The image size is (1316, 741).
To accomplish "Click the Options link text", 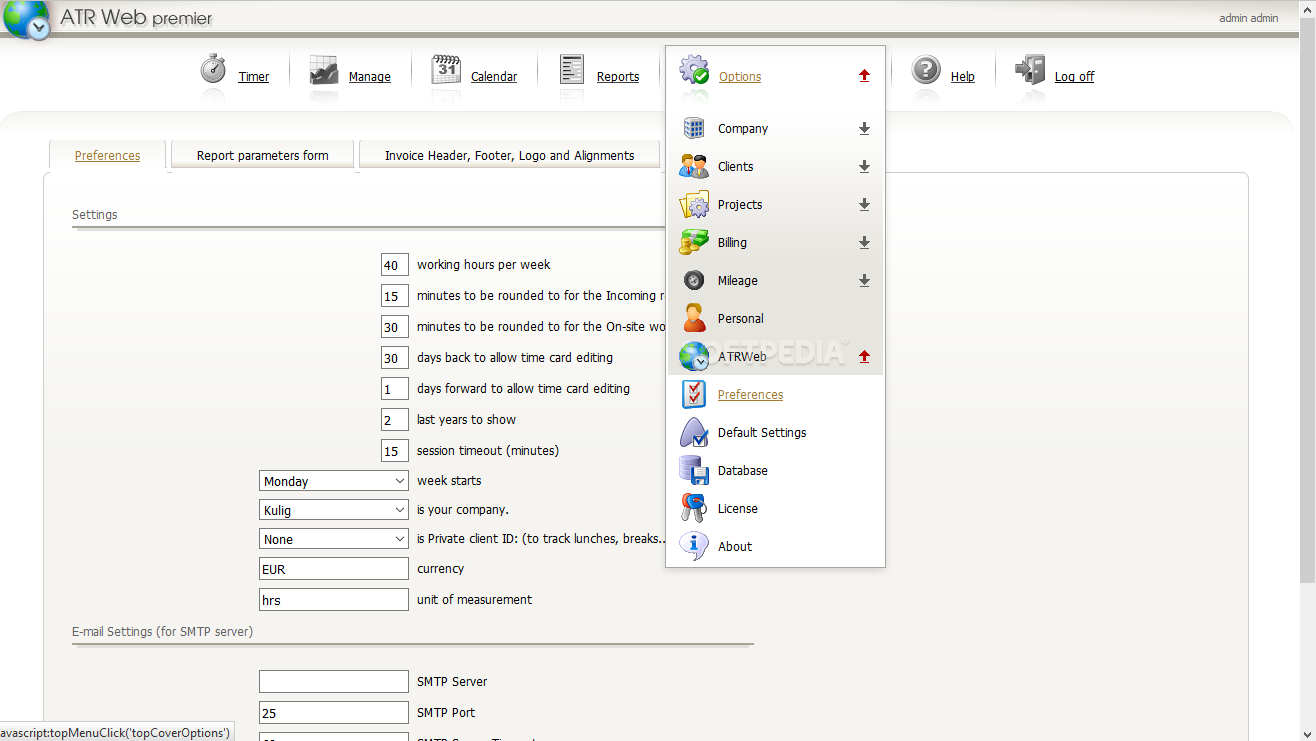I will coord(740,77).
